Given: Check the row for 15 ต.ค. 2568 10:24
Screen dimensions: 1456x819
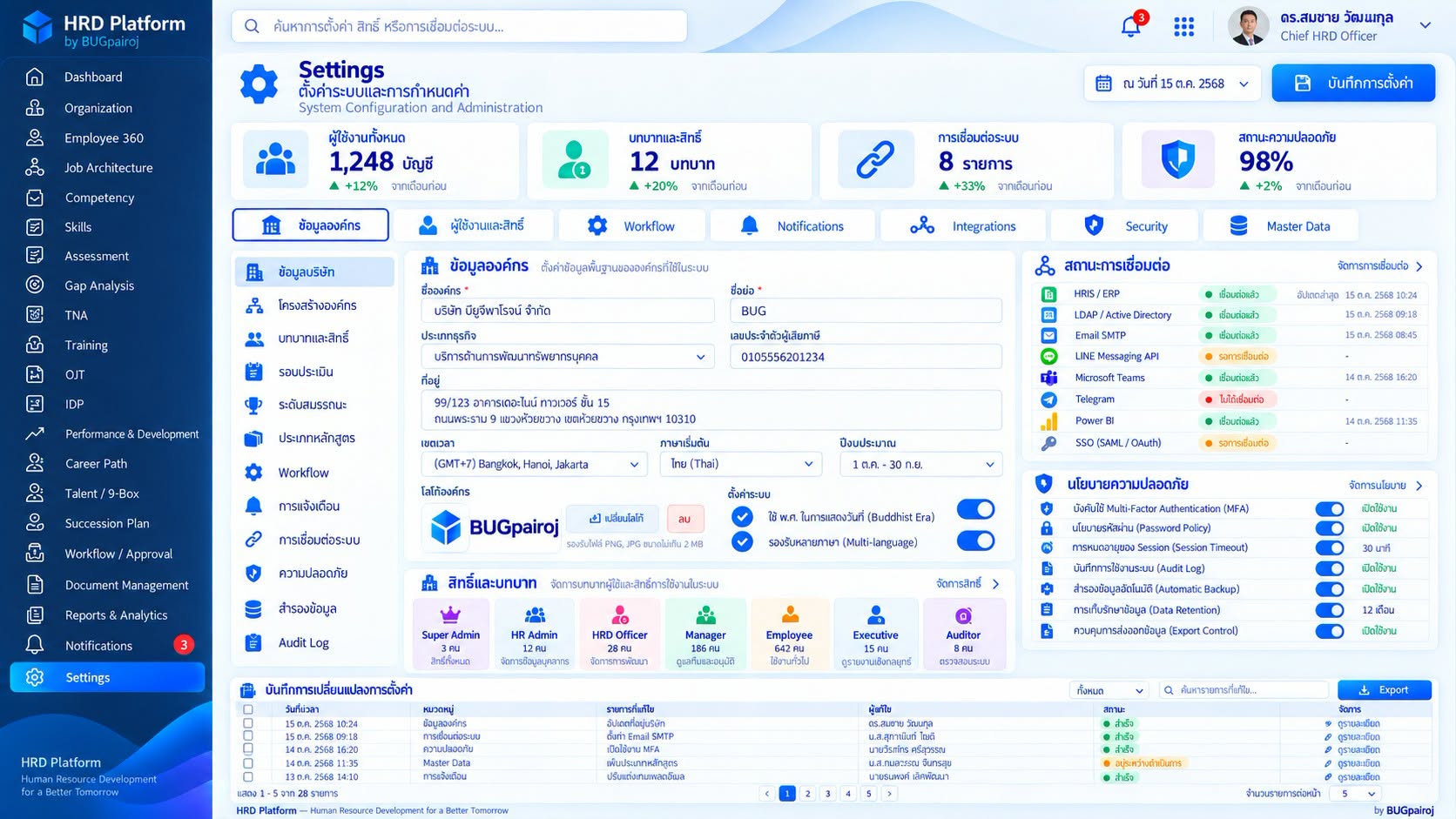Looking at the screenshot, I should tap(248, 723).
